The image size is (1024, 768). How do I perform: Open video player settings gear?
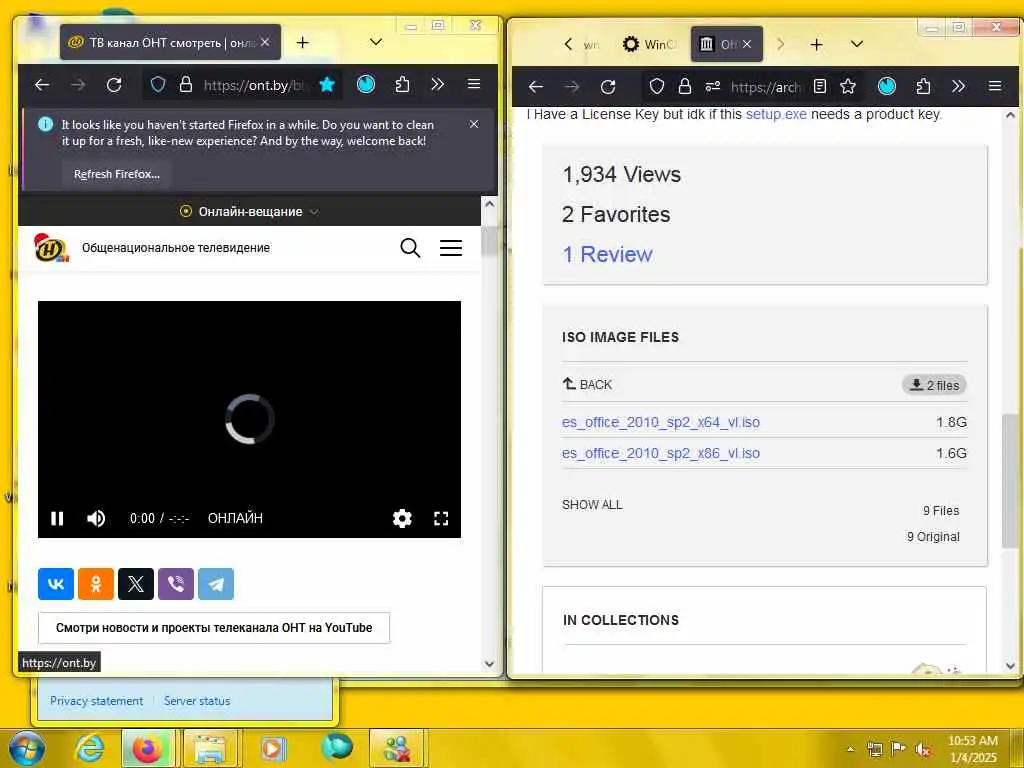tap(402, 519)
